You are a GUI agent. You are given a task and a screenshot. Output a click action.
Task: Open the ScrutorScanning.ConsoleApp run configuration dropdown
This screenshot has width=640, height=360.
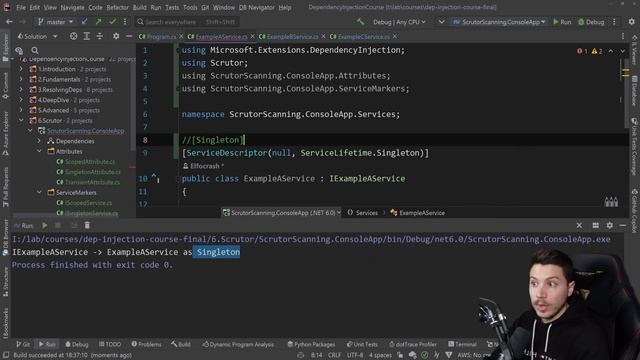499,22
